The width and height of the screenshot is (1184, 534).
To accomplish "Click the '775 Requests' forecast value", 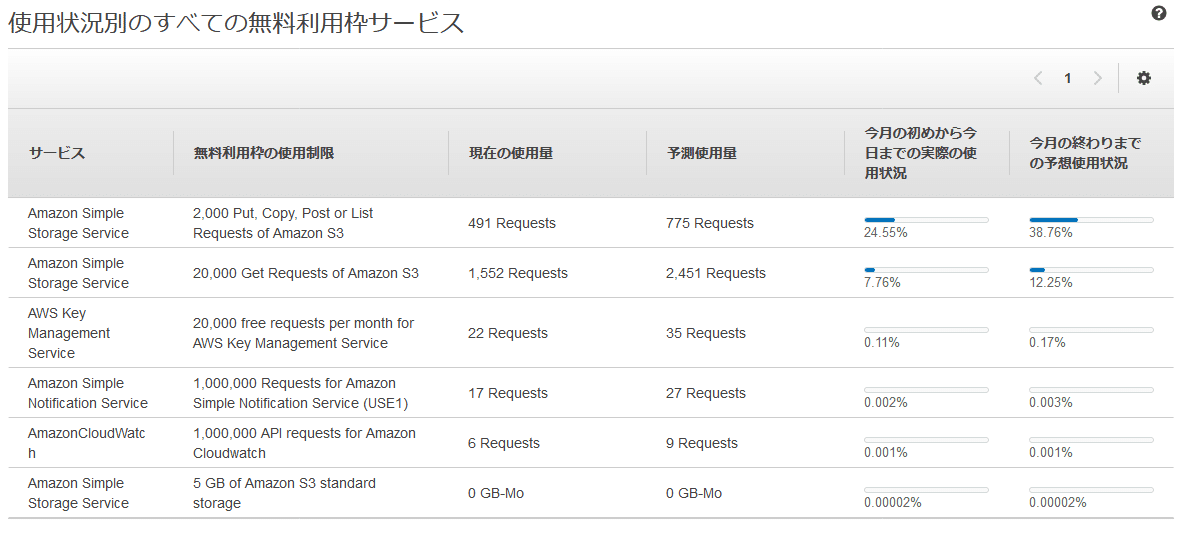I will point(710,224).
